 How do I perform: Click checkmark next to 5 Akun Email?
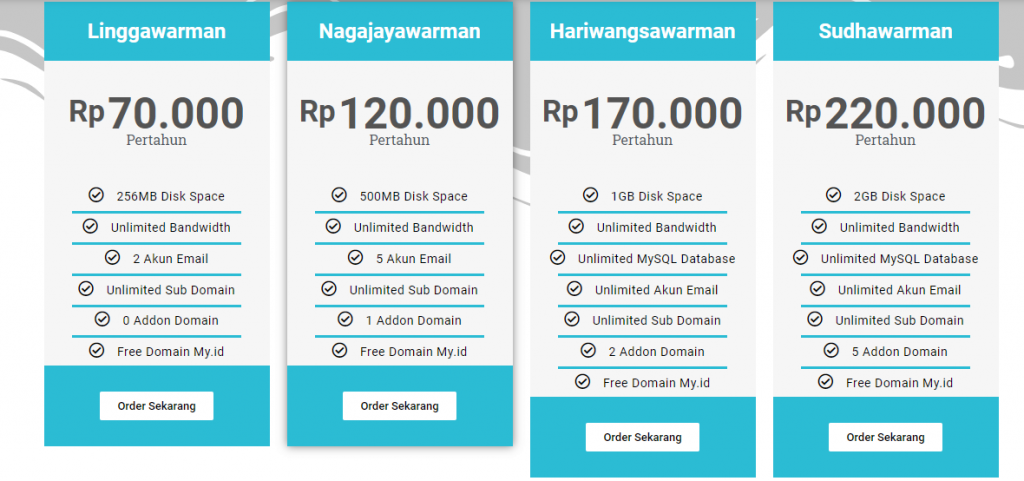pyautogui.click(x=355, y=257)
